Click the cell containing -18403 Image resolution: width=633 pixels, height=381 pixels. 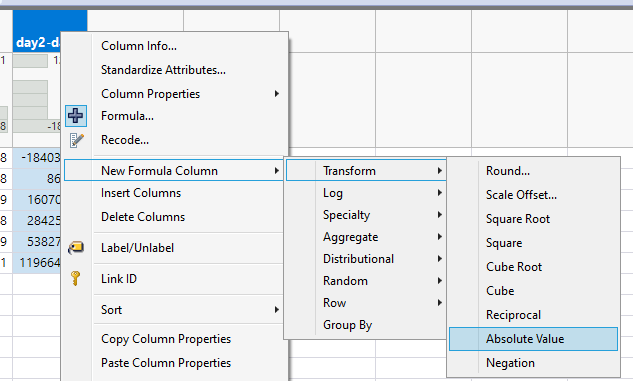36,157
